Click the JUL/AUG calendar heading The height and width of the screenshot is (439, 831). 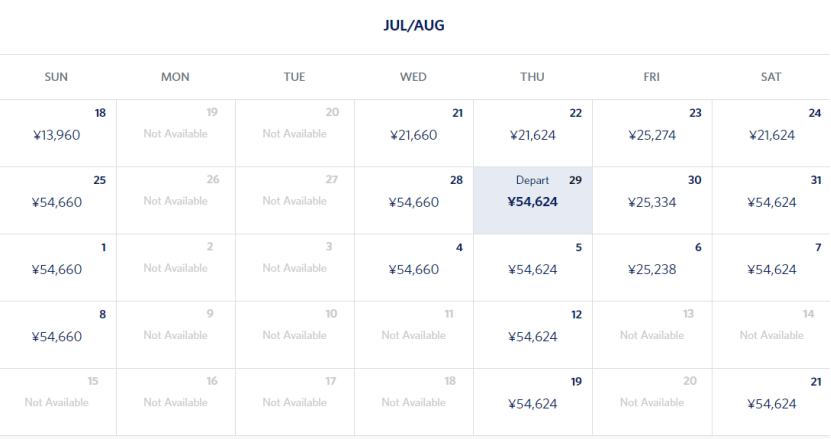pos(414,25)
